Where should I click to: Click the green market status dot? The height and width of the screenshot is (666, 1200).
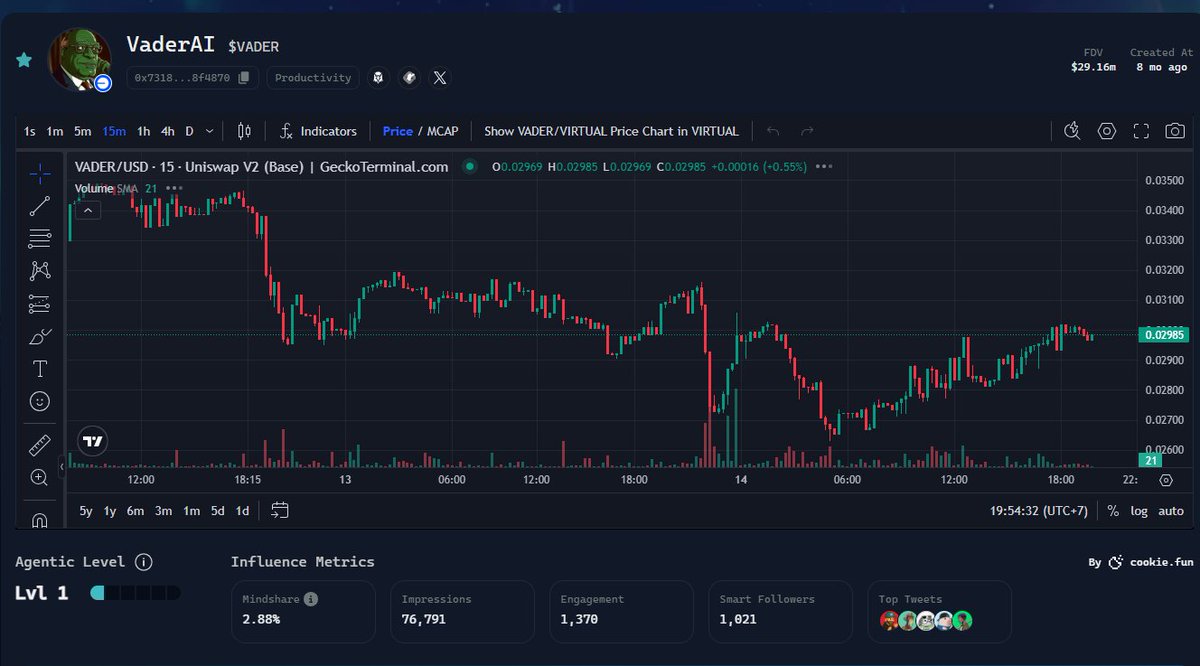point(469,167)
